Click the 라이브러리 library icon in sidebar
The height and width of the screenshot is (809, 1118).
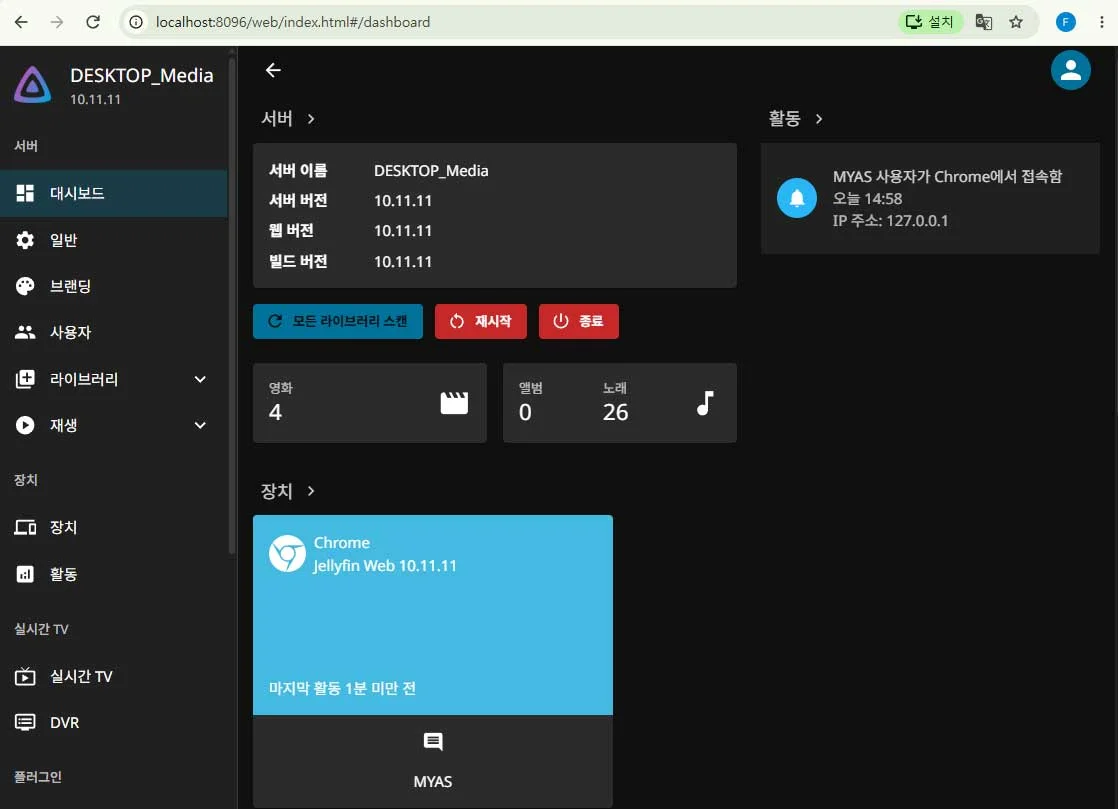point(25,379)
